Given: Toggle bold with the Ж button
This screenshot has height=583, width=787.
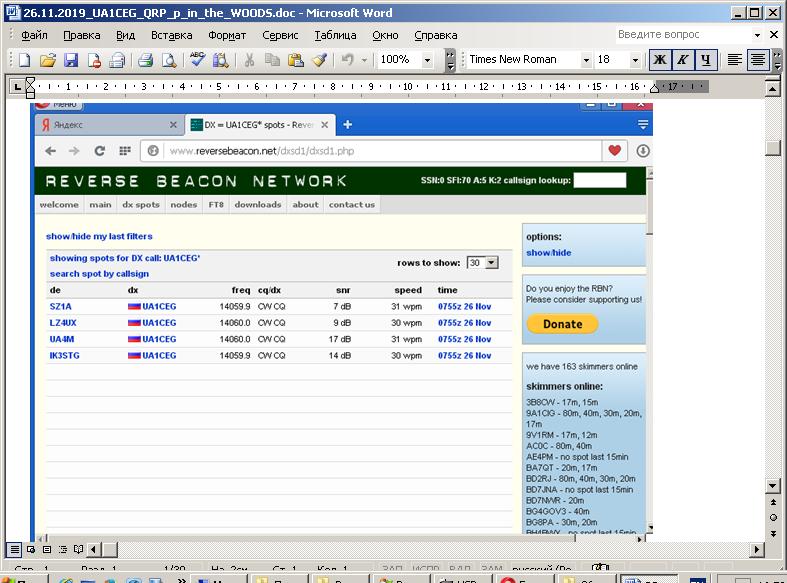Looking at the screenshot, I should 659,60.
